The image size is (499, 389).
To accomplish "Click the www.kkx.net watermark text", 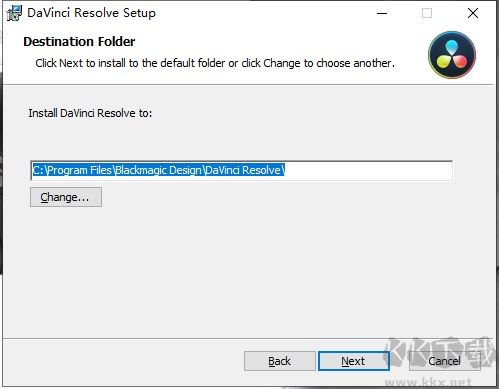I will [x=428, y=382].
